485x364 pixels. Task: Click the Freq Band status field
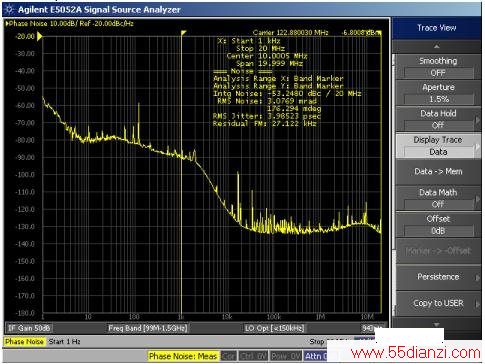pyautogui.click(x=148, y=328)
